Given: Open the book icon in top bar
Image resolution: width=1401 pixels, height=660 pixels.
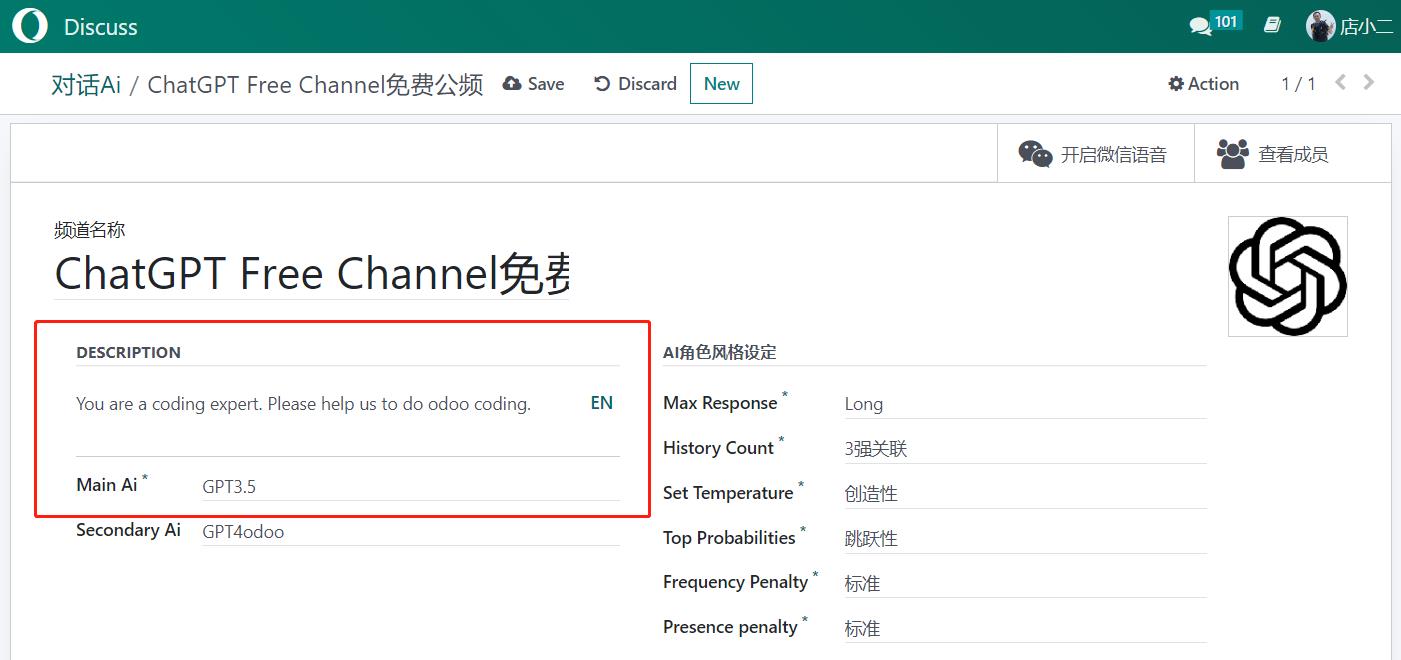Looking at the screenshot, I should [1272, 26].
